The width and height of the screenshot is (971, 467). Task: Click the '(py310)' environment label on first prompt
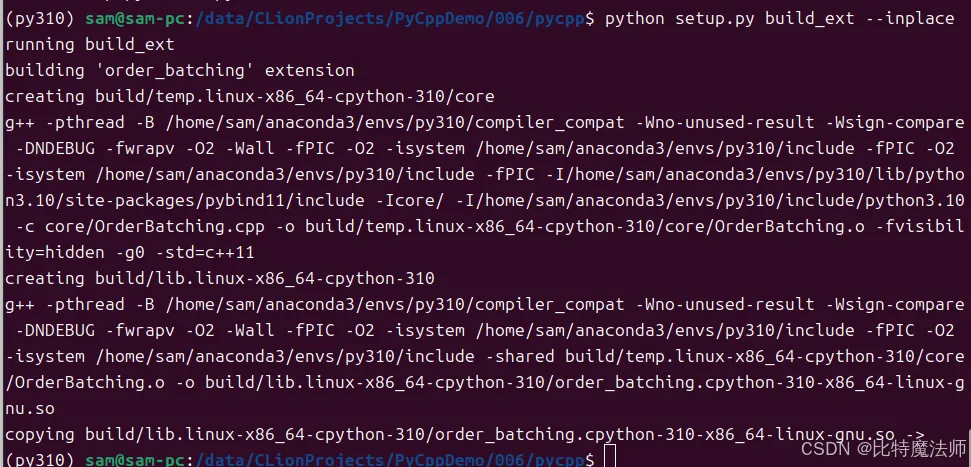[x=40, y=19]
